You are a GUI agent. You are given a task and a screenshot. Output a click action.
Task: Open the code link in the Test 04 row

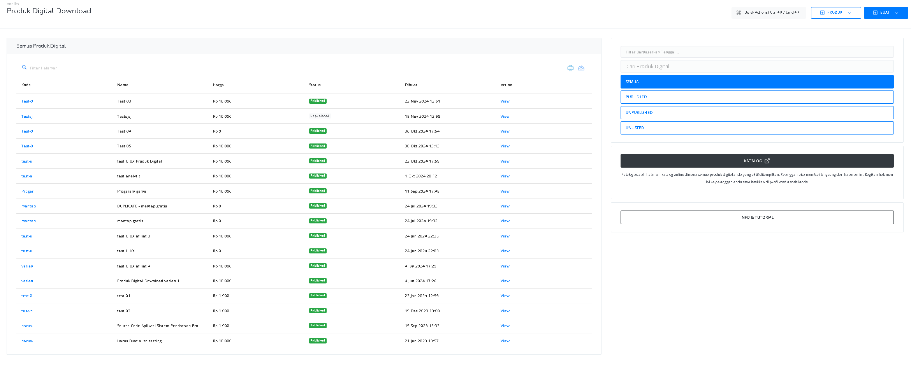point(27,131)
